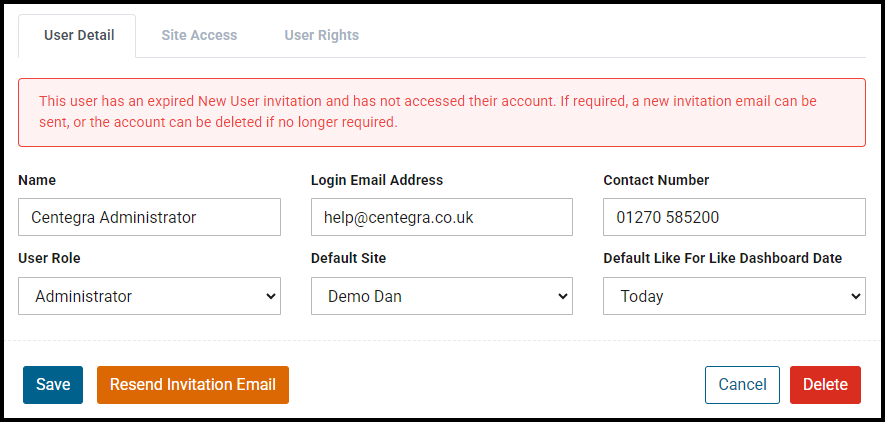Focus the Login Email Address field
The image size is (885, 422).
tap(441, 217)
